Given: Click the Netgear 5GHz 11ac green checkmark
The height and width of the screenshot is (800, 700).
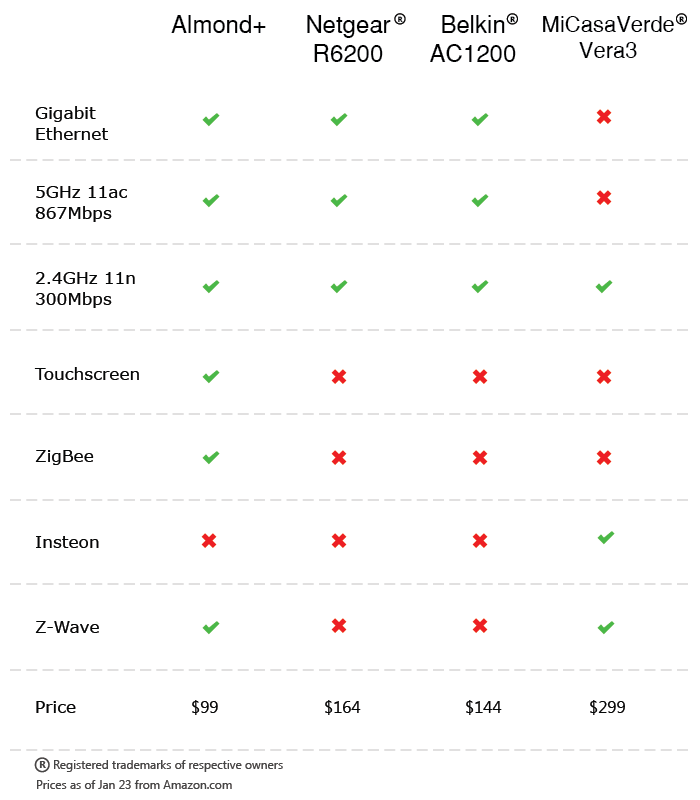Looking at the screenshot, I should 339,201.
